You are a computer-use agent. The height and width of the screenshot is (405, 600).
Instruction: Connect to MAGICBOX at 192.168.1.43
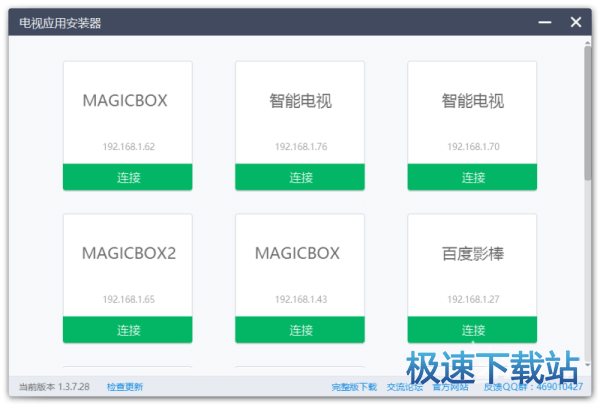[x=300, y=329]
